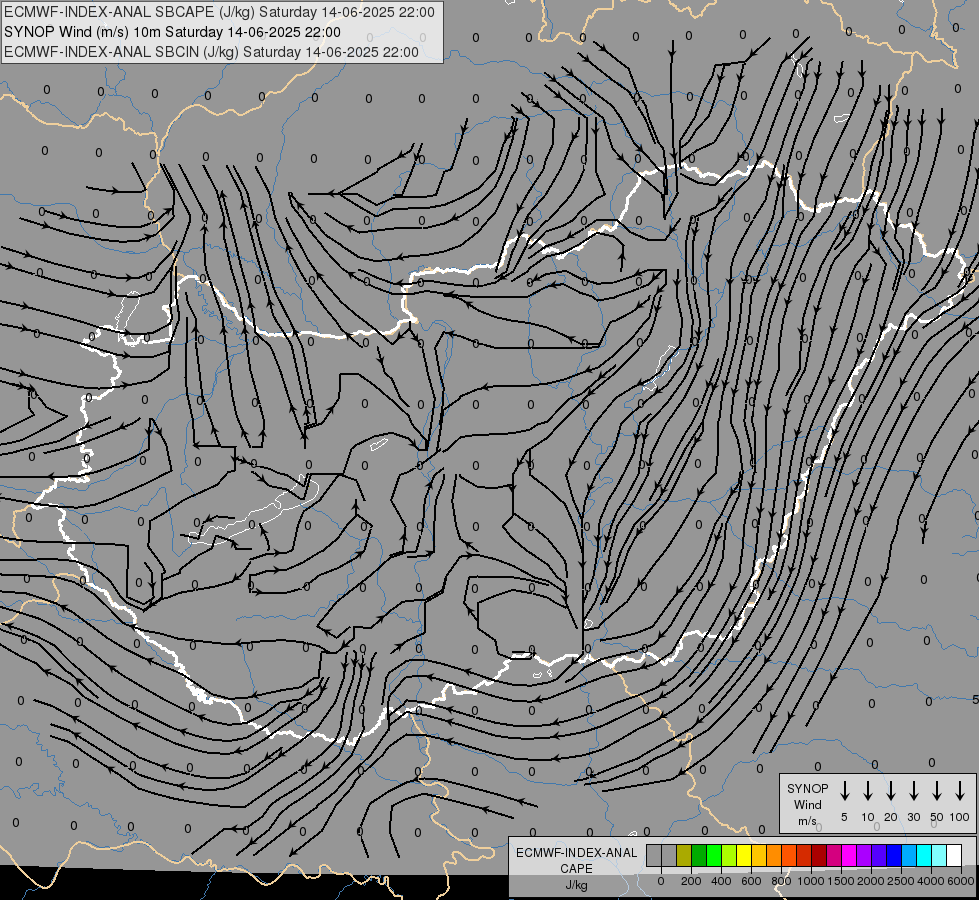Pick the sky blue swatch right of 2500 tick
This screenshot has width=979, height=900.
(910, 855)
